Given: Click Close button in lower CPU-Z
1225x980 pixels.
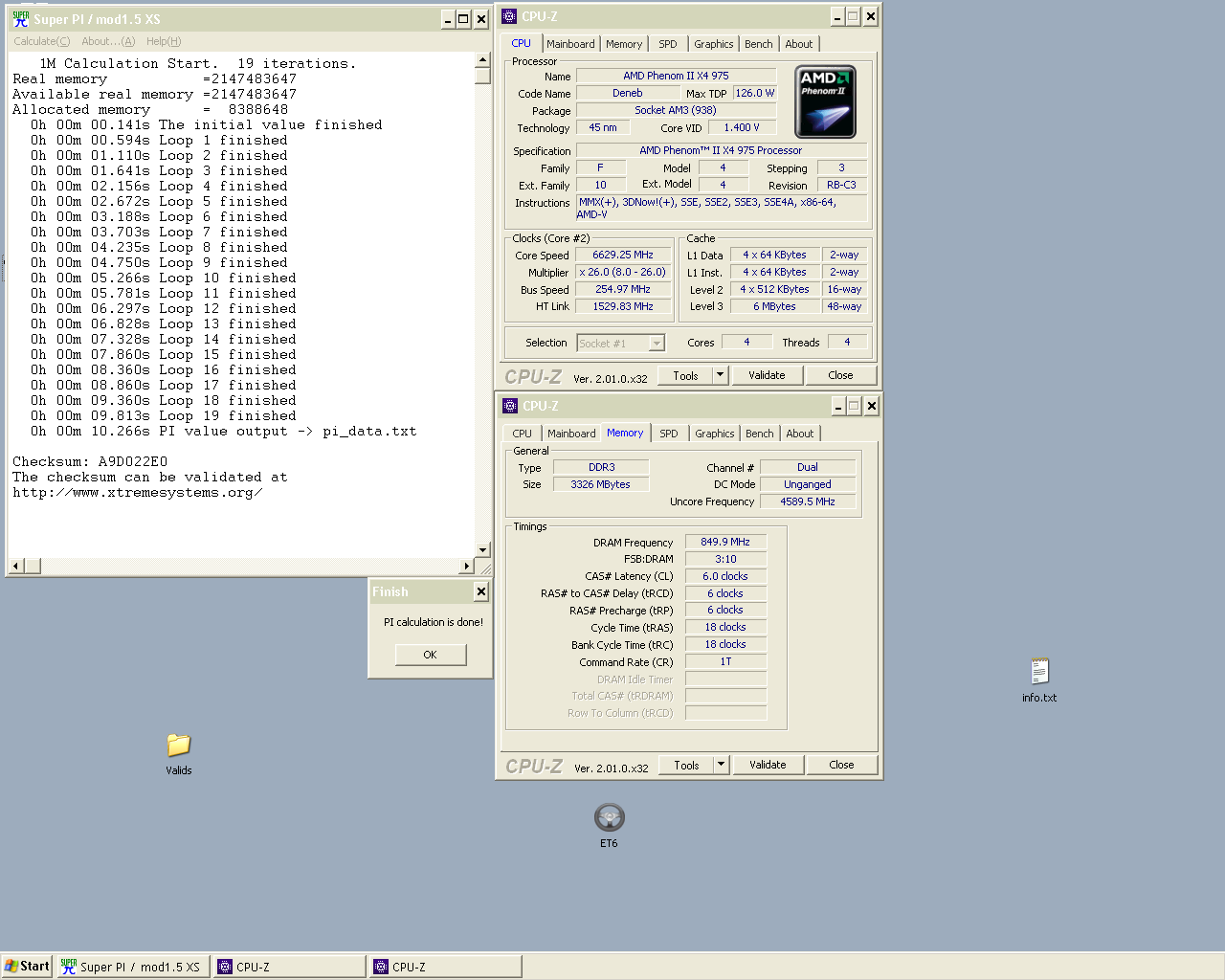Looking at the screenshot, I should pyautogui.click(x=841, y=765).
